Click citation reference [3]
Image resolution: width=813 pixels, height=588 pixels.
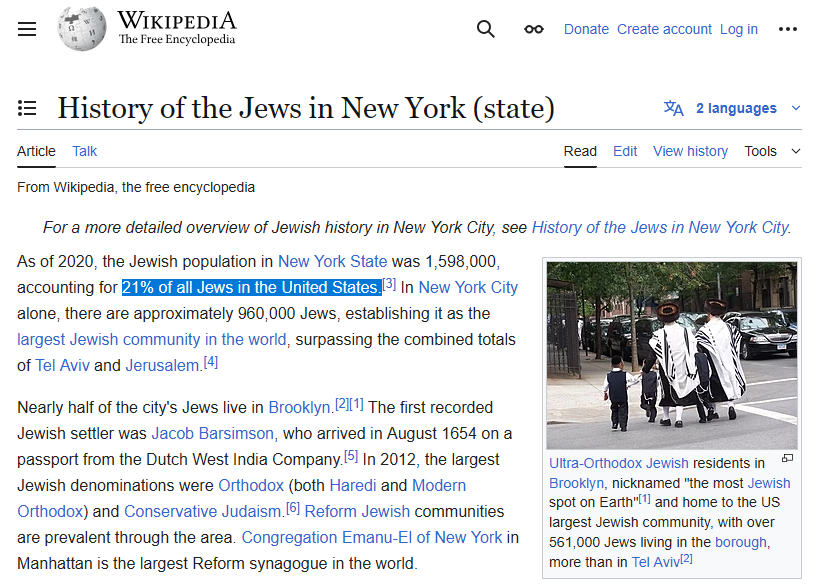click(389, 284)
